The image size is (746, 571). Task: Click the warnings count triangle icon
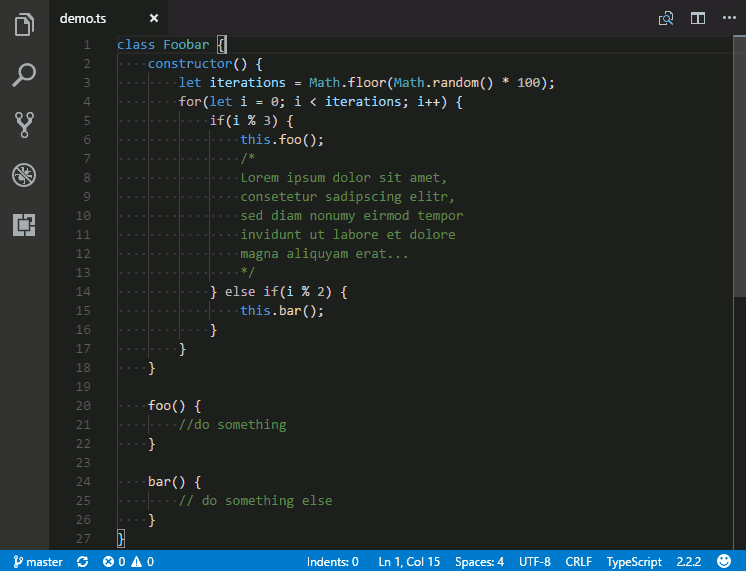tap(142, 562)
